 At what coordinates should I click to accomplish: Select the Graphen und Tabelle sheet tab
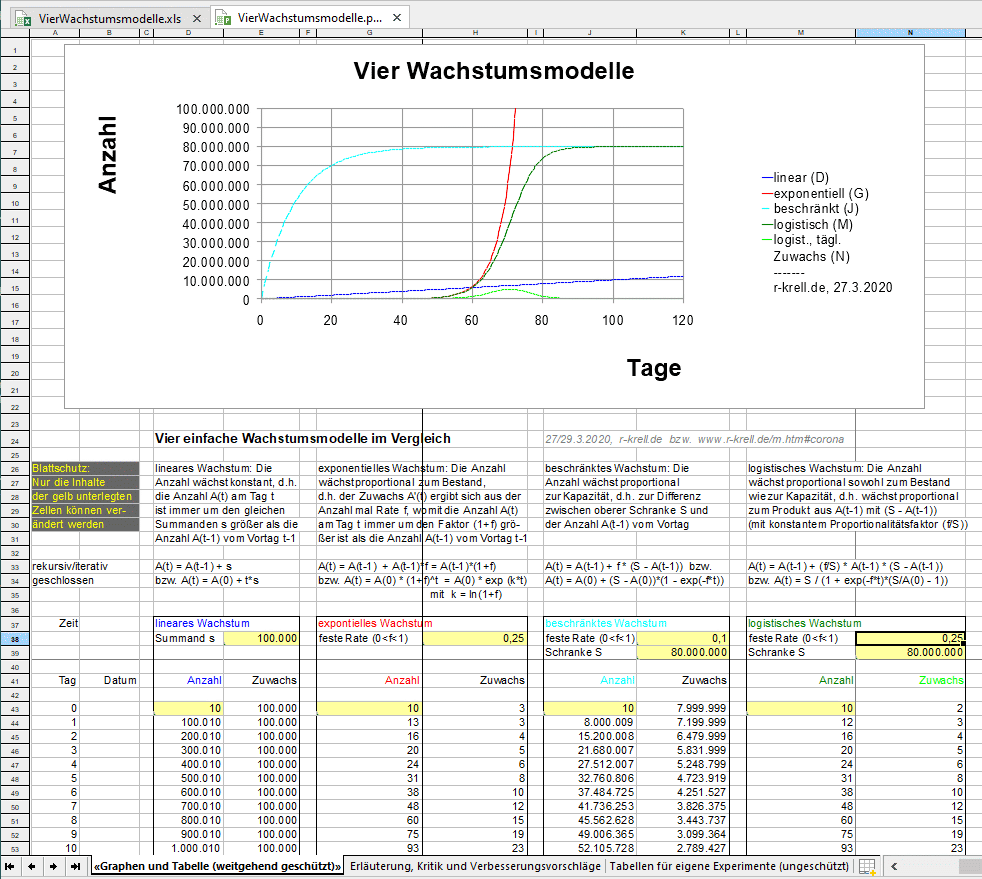point(217,866)
